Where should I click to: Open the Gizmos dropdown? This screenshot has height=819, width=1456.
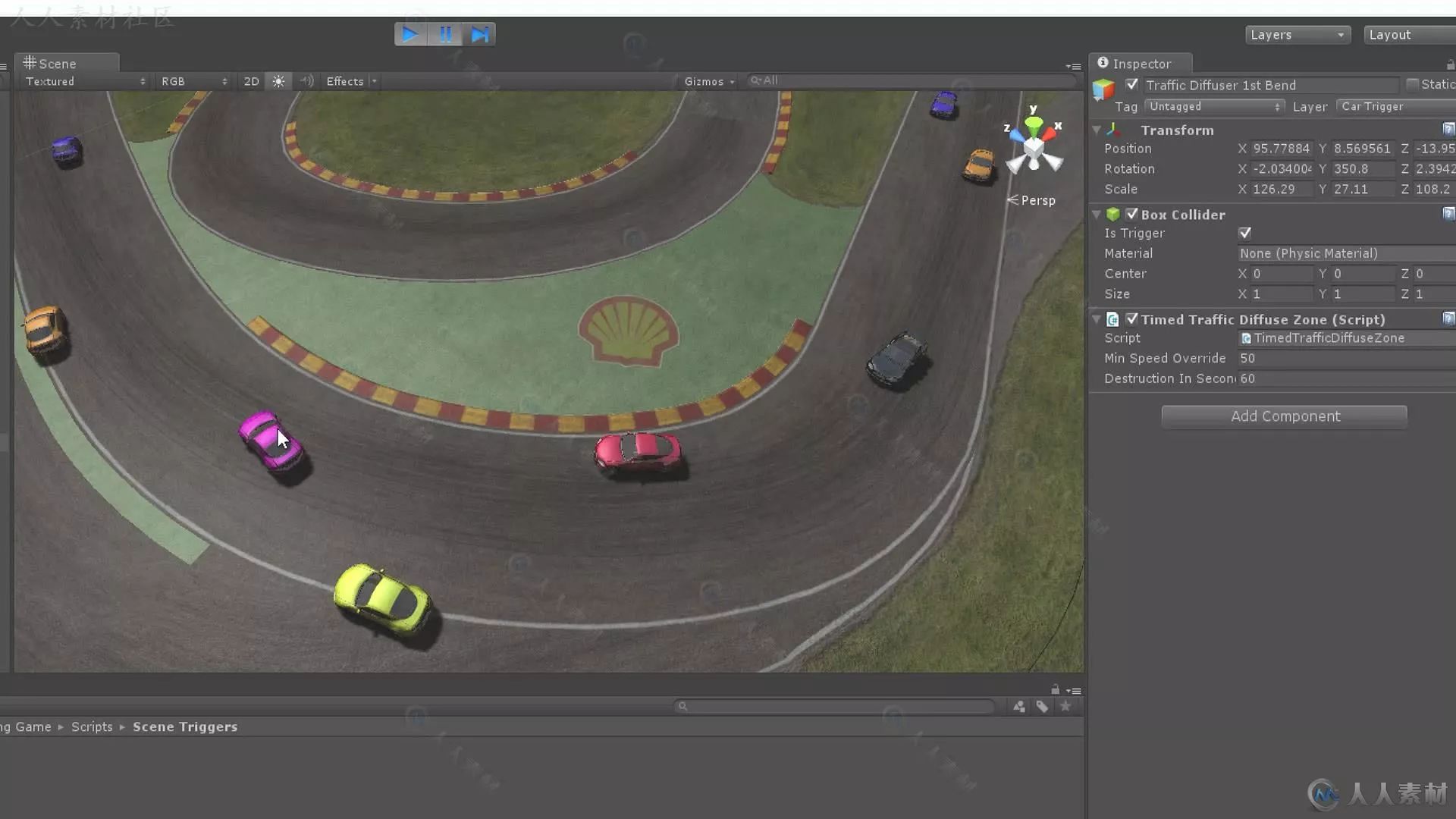click(x=709, y=81)
